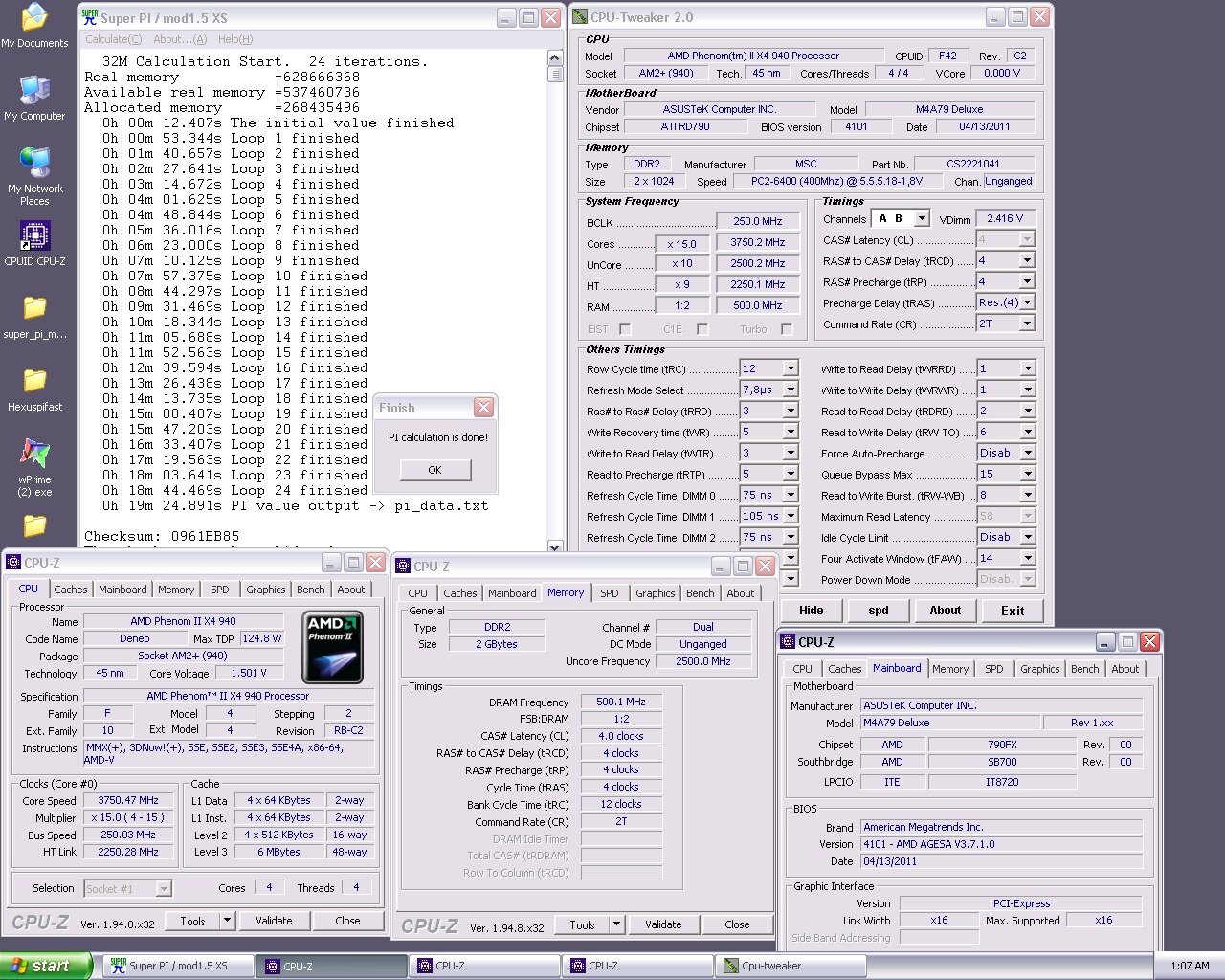This screenshot has width=1225, height=980.
Task: Click the Cores multiplier x 15.0 field
Action: pyautogui.click(x=681, y=243)
